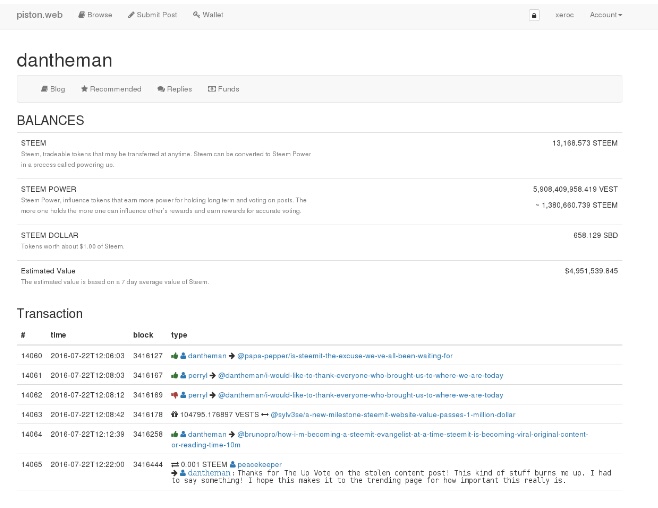
Task: Click the upvote thumb icon in row 14064
Action: click(x=175, y=434)
